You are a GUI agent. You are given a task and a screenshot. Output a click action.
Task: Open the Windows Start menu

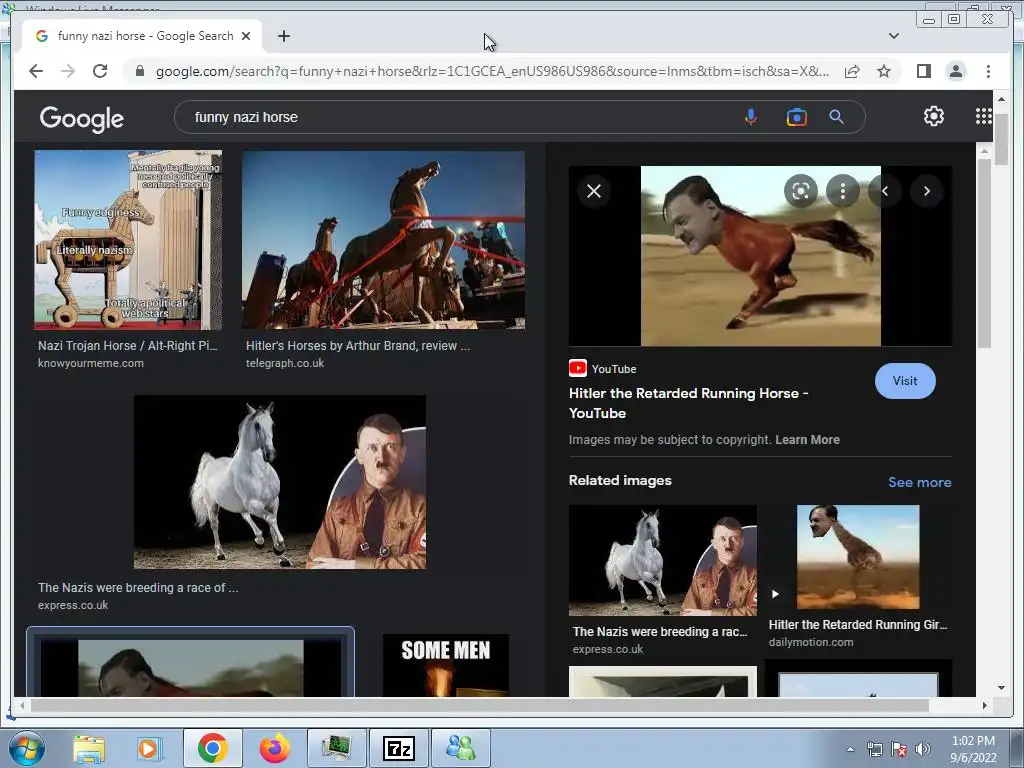27,748
